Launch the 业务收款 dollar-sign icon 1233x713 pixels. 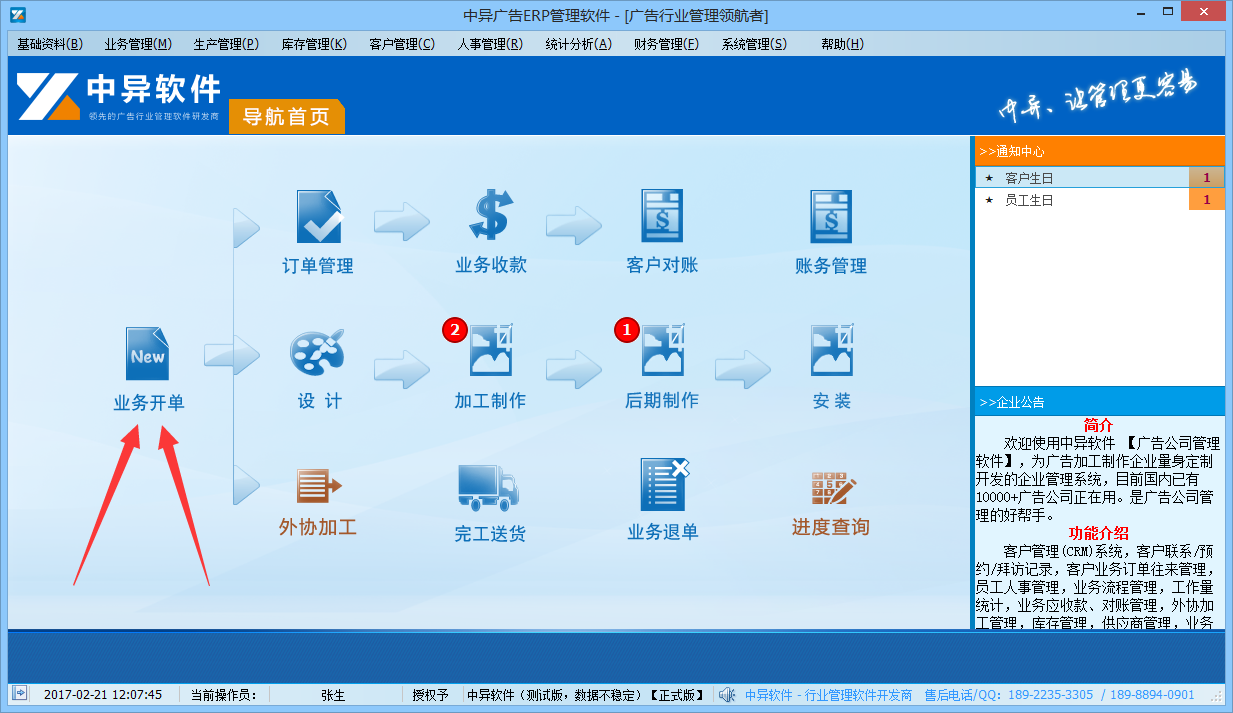pos(491,215)
